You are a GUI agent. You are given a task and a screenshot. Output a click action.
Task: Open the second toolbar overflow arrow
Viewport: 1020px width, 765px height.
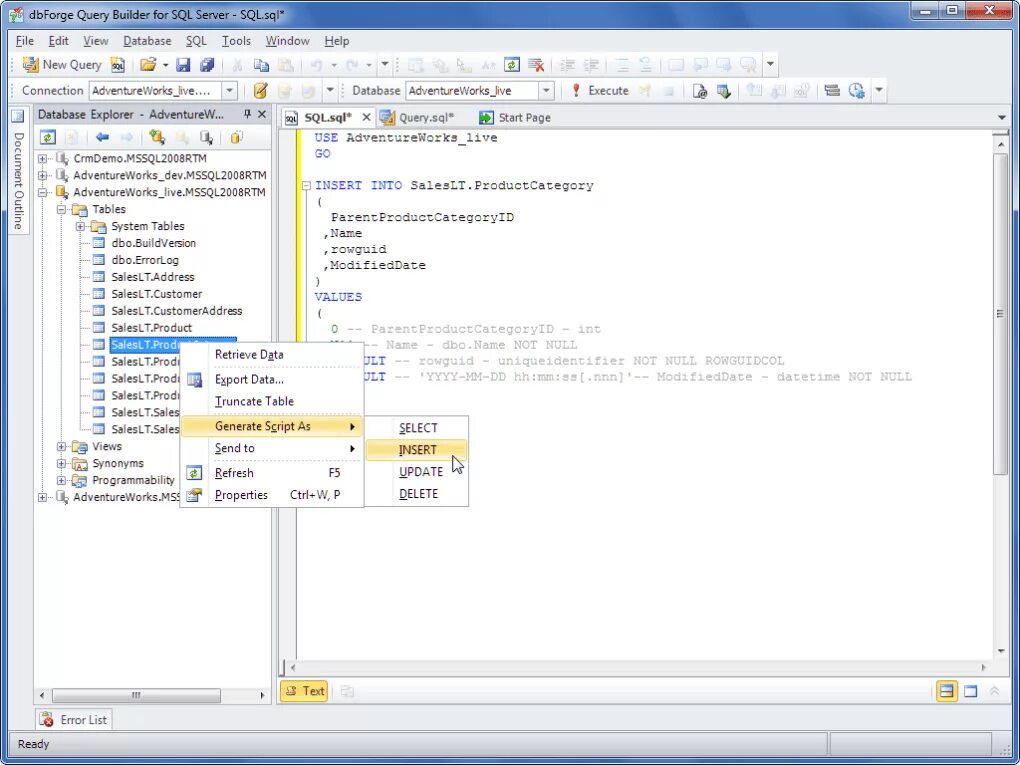tap(879, 90)
